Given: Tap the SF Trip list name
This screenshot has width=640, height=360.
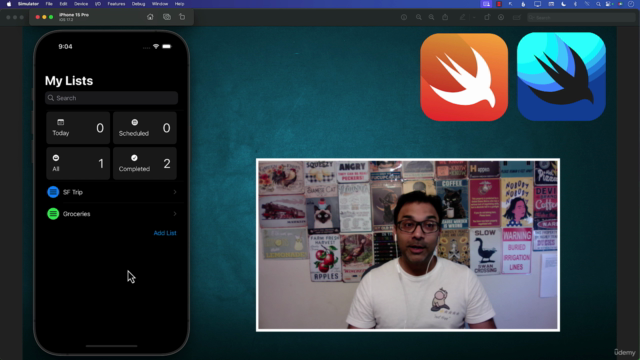Looking at the screenshot, I should [73, 192].
